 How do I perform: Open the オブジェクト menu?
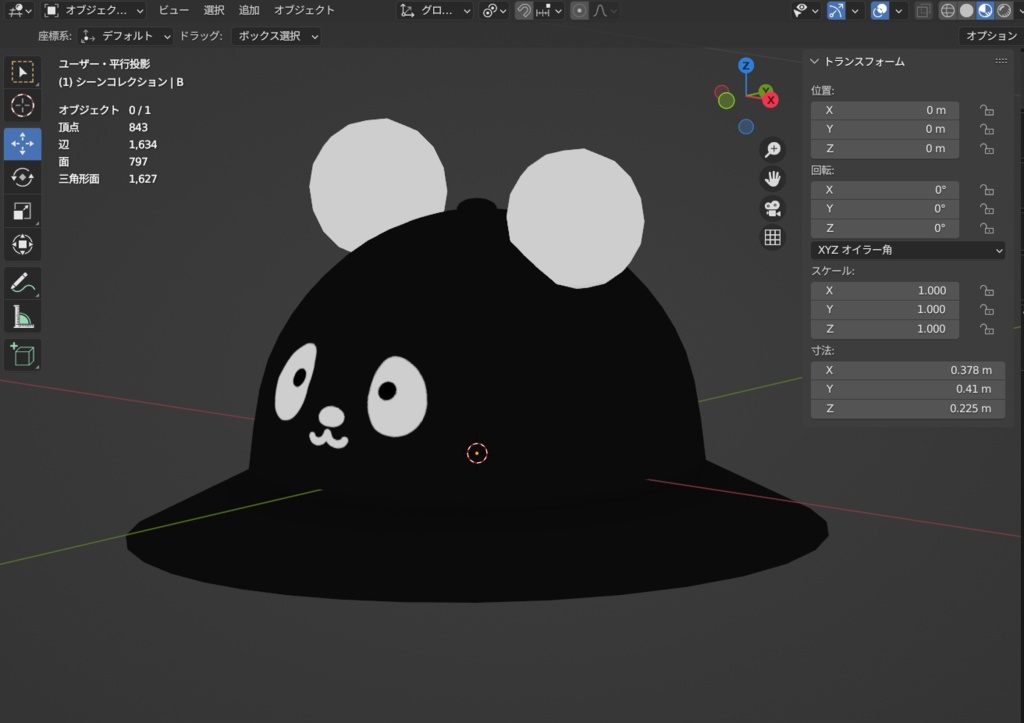304,10
